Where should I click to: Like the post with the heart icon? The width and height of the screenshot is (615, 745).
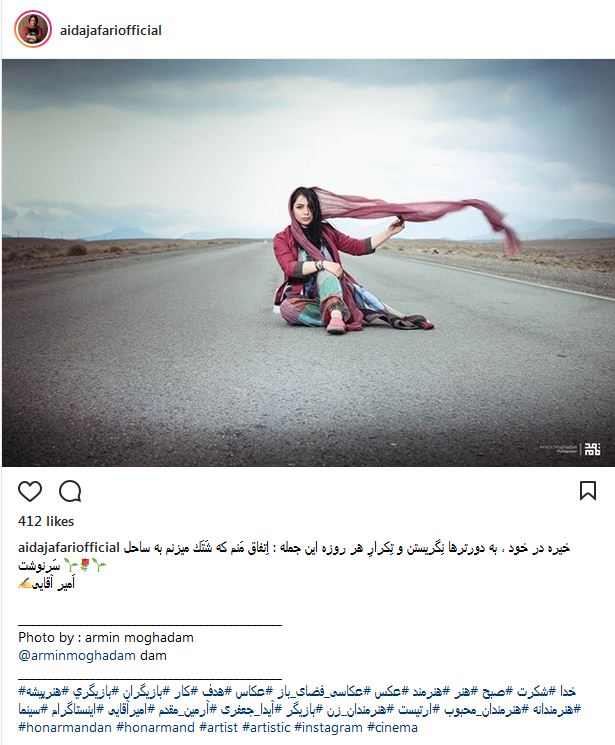[x=30, y=491]
